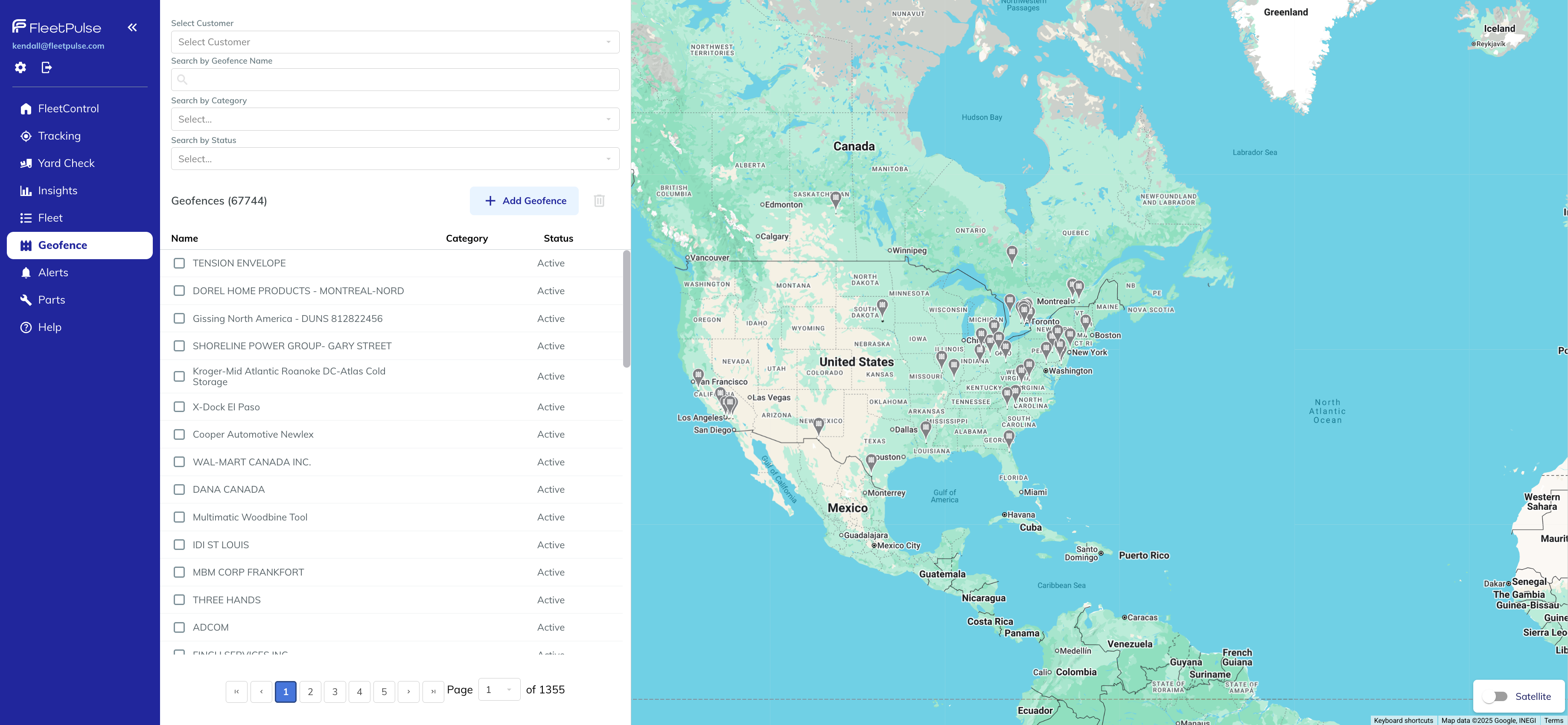Open the page number selector
Screen dimensions: 1568x725
(498, 690)
